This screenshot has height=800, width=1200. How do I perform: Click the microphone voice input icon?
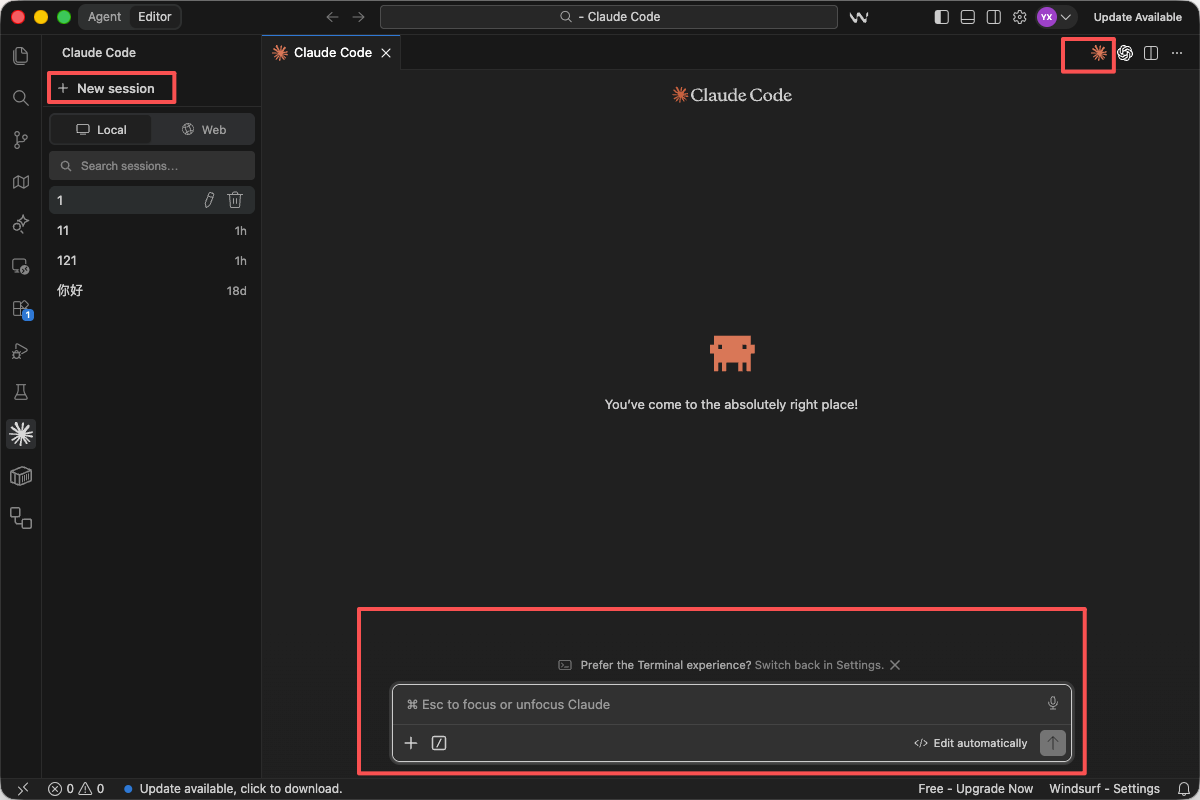click(x=1053, y=704)
